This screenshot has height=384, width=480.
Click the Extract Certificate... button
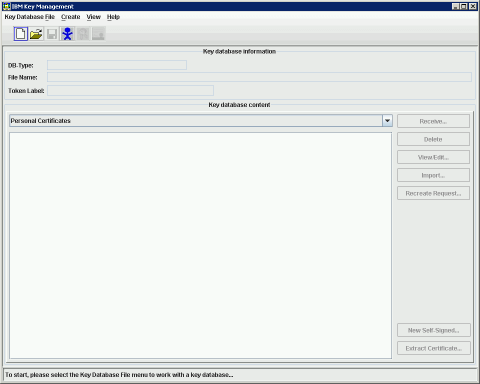point(434,348)
